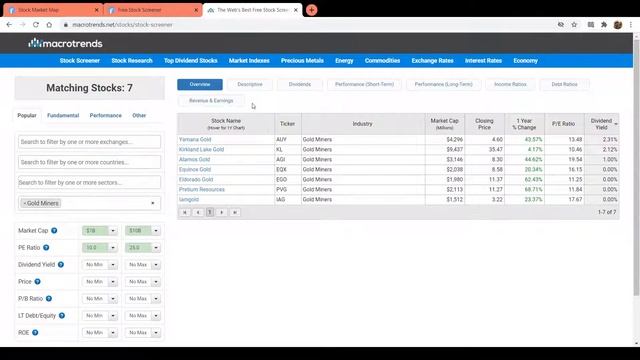Open the Economy menu item
Image resolution: width=640 pixels, height=360 pixels.
525,61
